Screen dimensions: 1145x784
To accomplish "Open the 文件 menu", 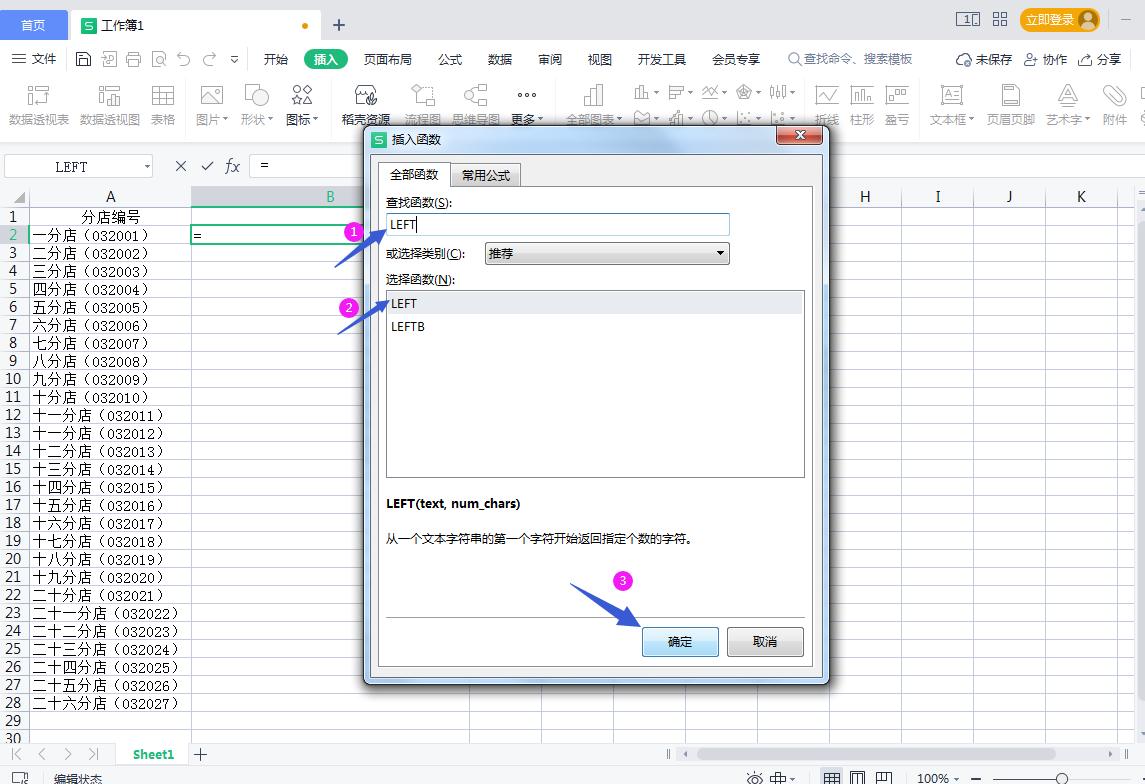I will (34, 59).
